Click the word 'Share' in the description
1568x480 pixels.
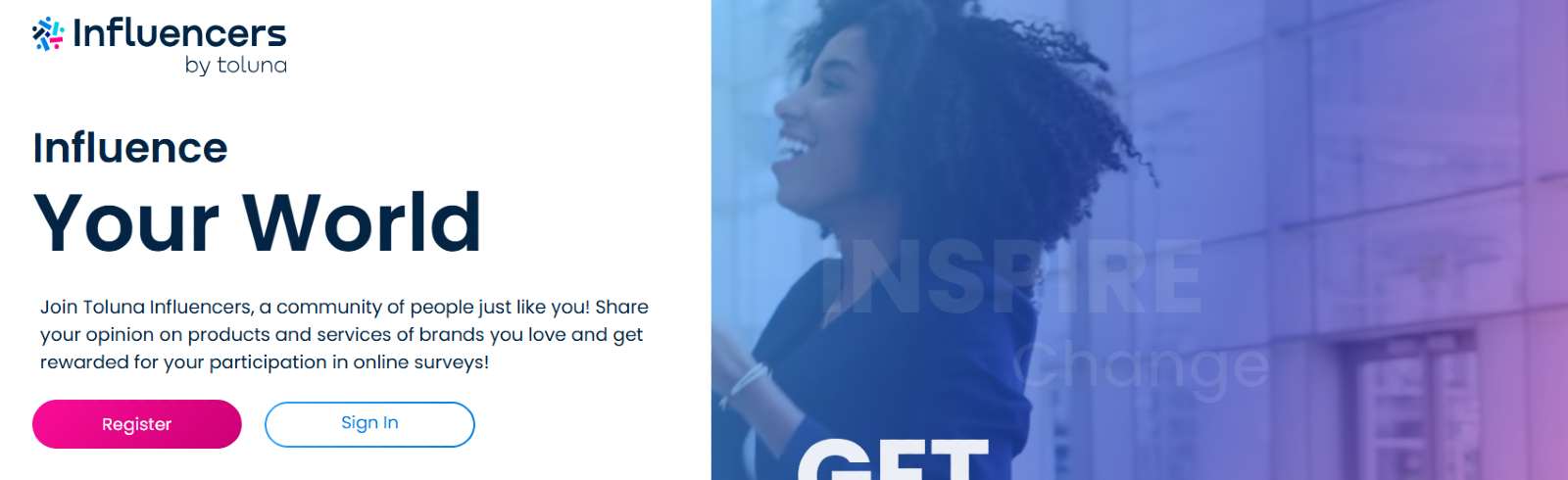622,307
